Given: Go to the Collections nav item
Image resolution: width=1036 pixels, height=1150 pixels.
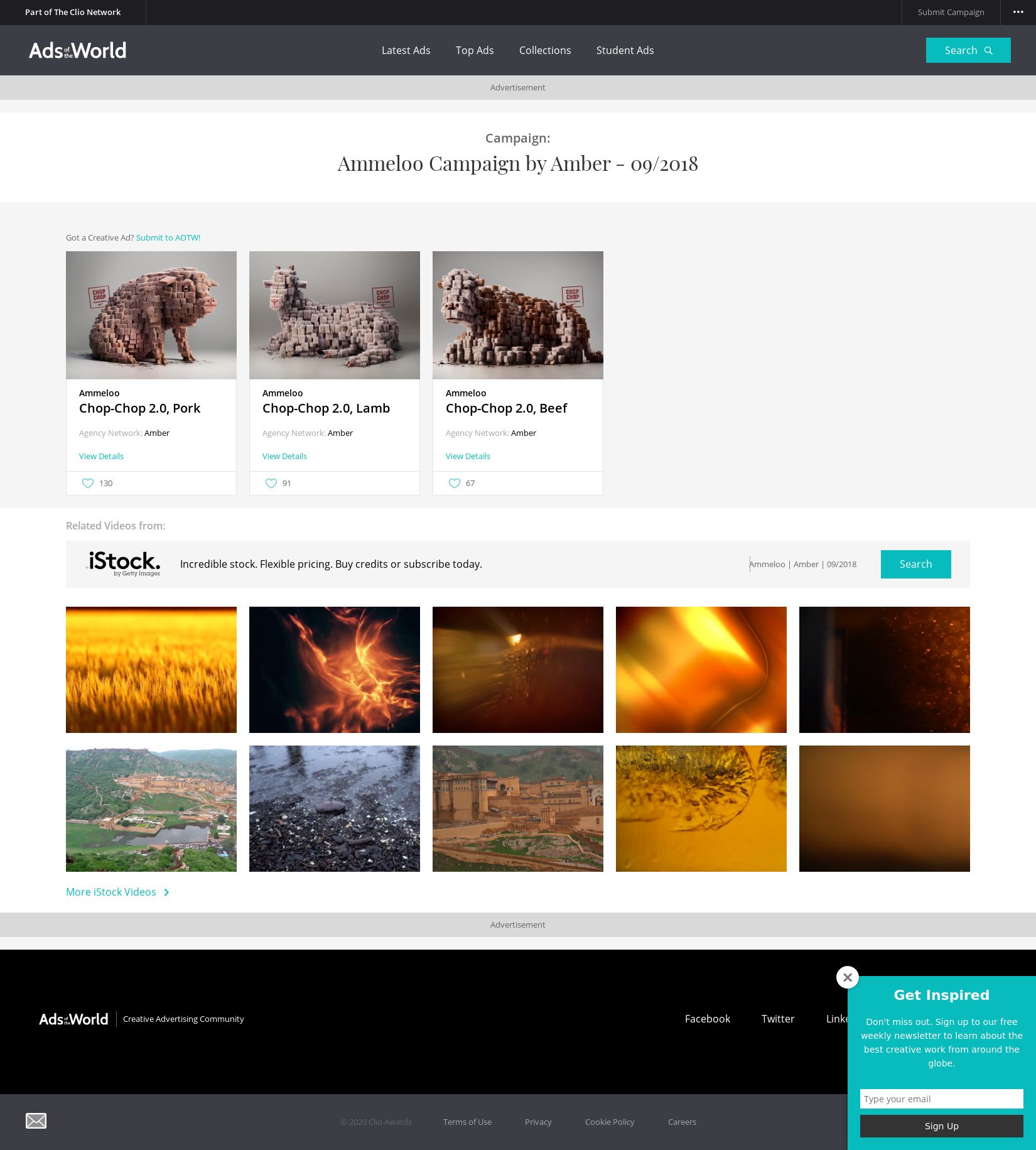Looking at the screenshot, I should [x=544, y=50].
